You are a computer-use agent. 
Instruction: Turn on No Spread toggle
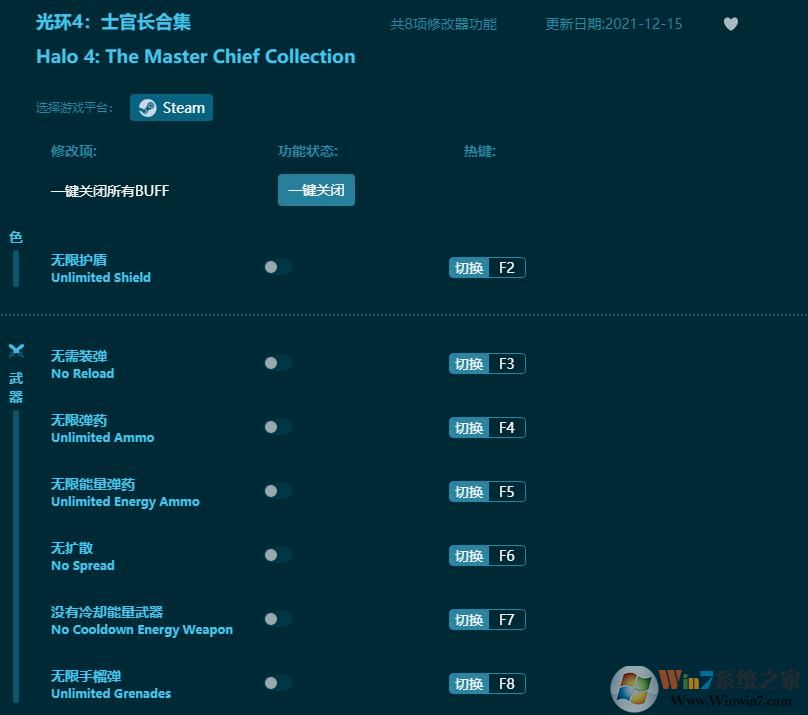pyautogui.click(x=278, y=555)
